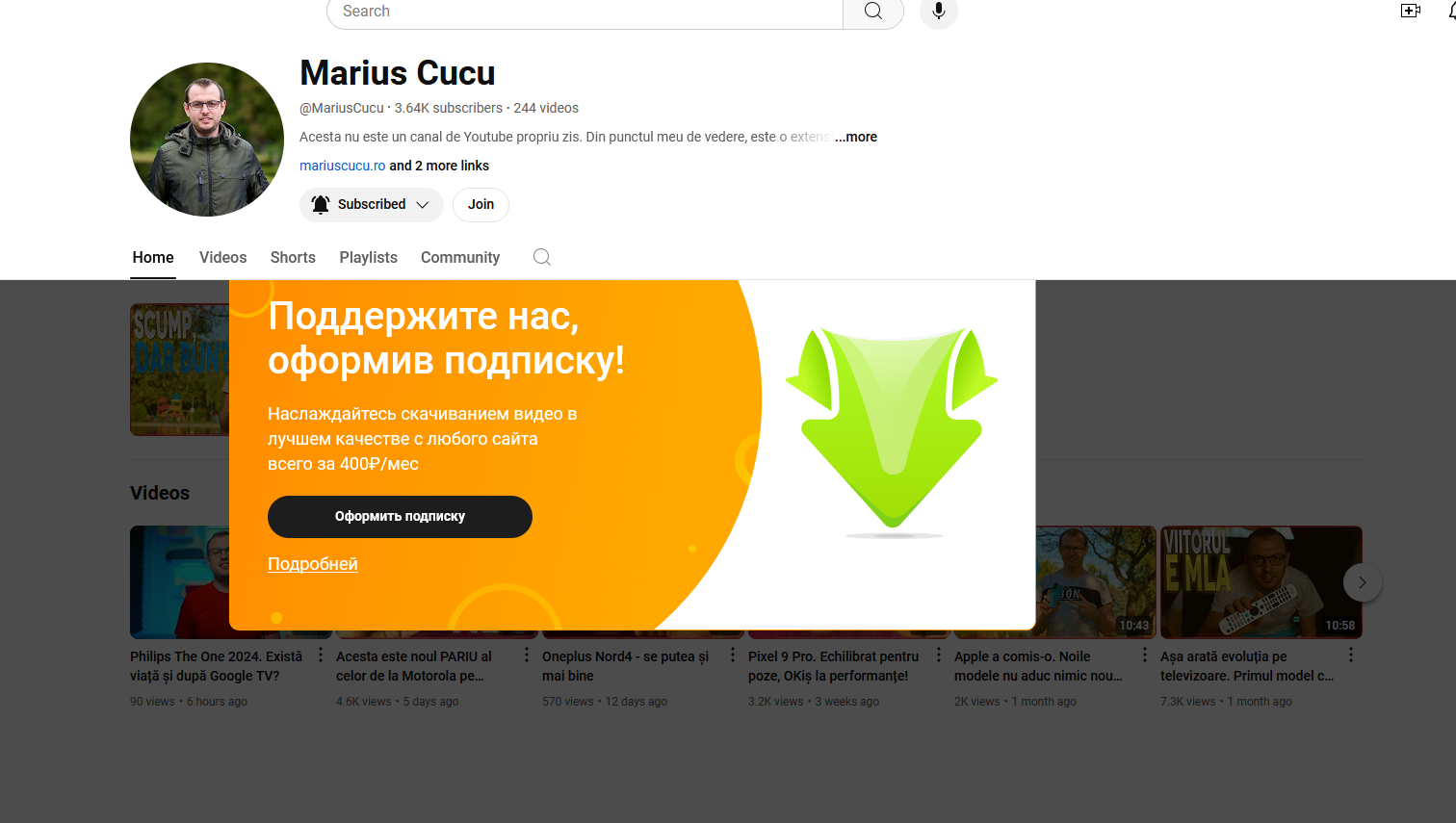This screenshot has height=823, width=1456.
Task: Open the mariuscucu.ro link
Action: point(342,166)
